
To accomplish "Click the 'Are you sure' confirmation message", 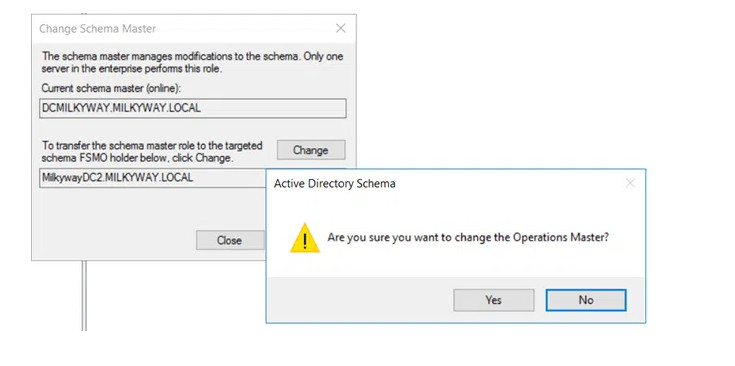I will coord(468,237).
